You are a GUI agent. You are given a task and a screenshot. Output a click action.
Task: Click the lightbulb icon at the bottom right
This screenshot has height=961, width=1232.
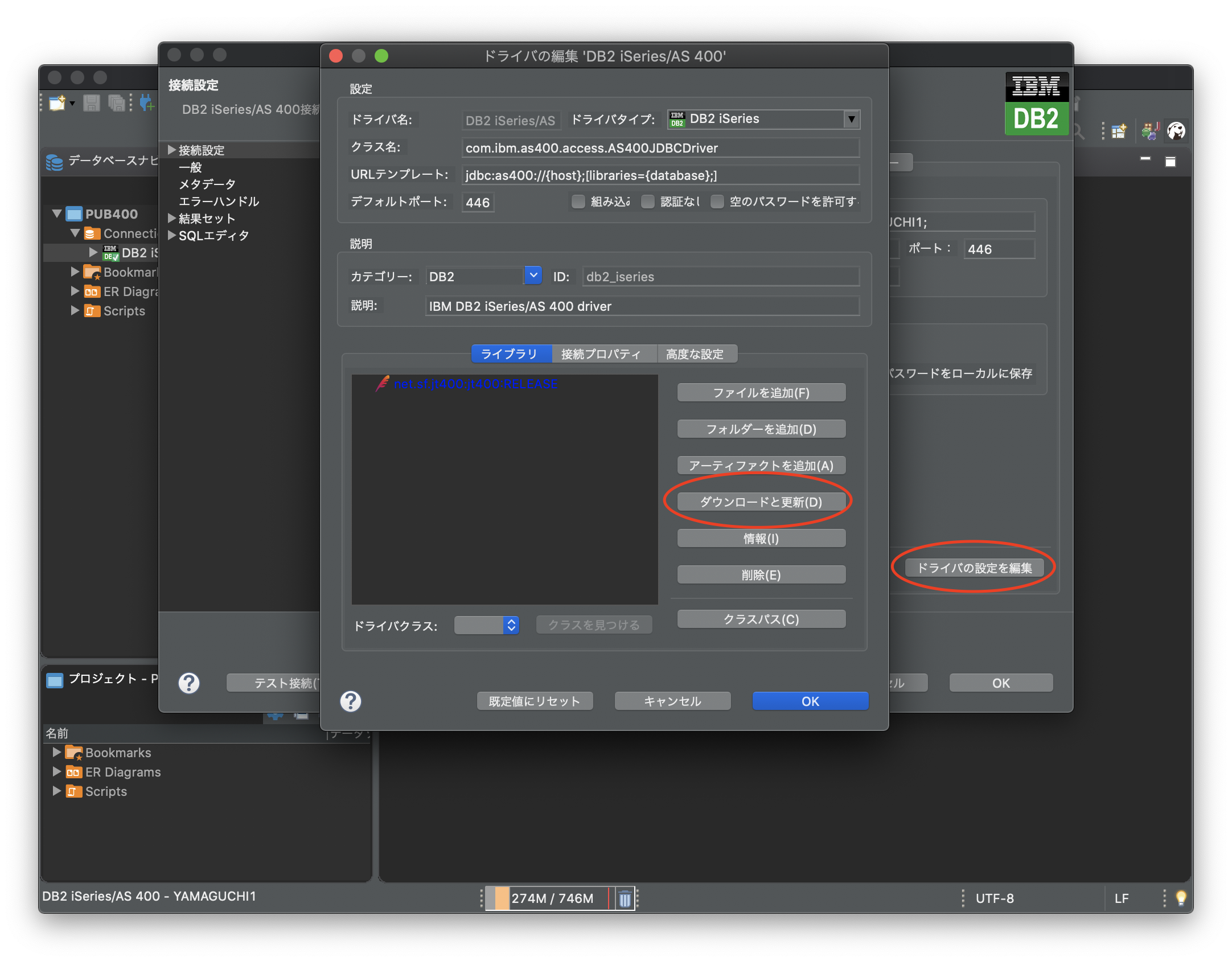(1181, 898)
